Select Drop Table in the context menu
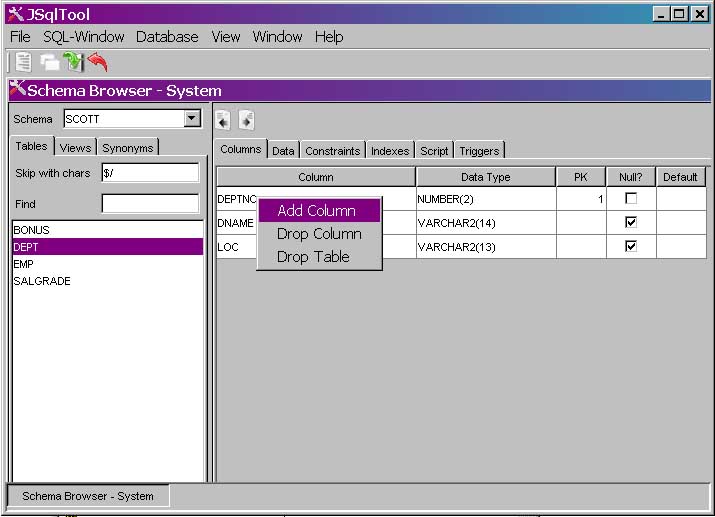This screenshot has height=517, width=715. [x=313, y=257]
